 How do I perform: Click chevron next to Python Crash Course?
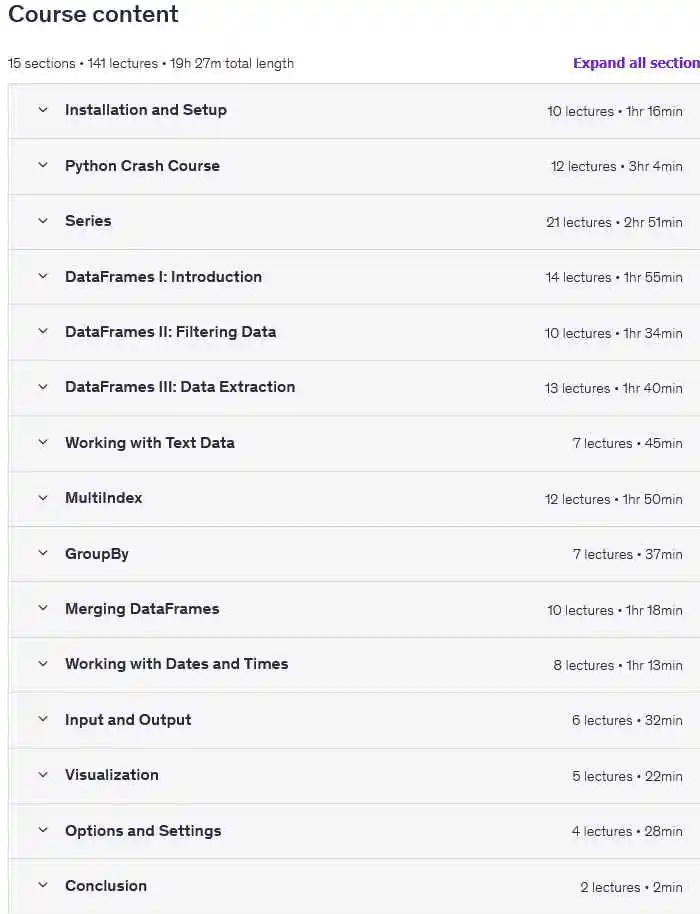click(43, 166)
